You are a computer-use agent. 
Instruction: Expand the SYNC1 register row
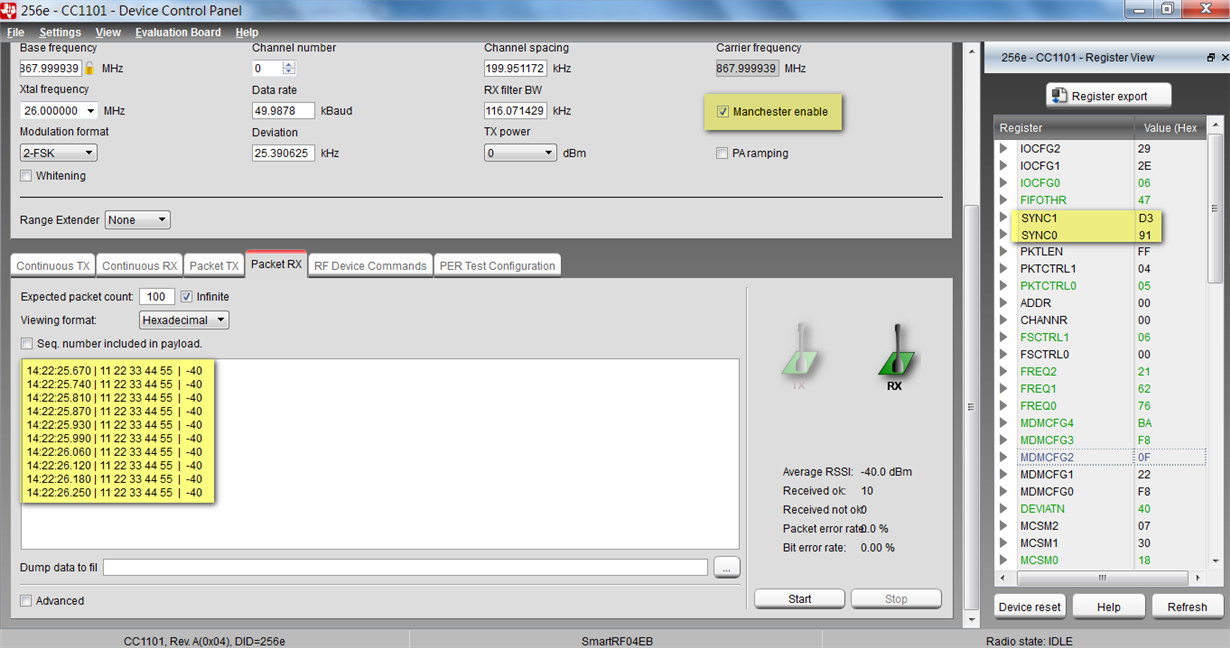[1004, 217]
